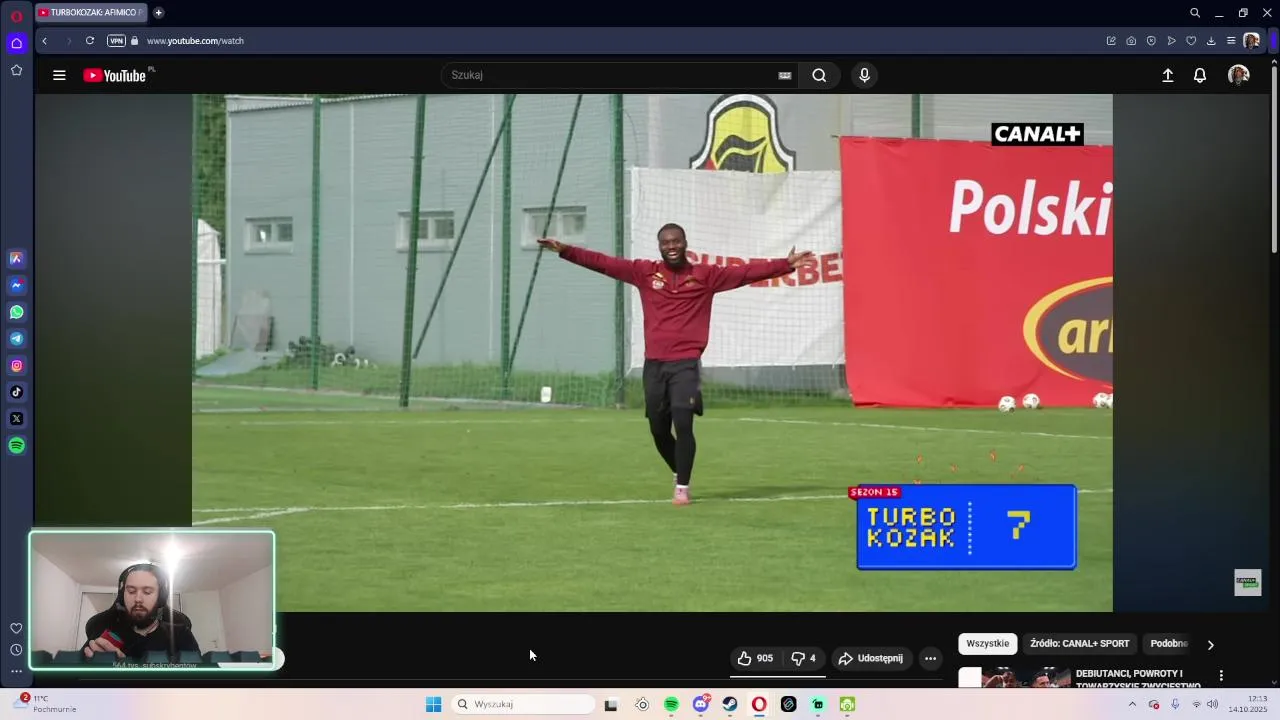Click the CANAL+ Sport watermark in video
The image size is (1280, 720).
pos(1247,582)
